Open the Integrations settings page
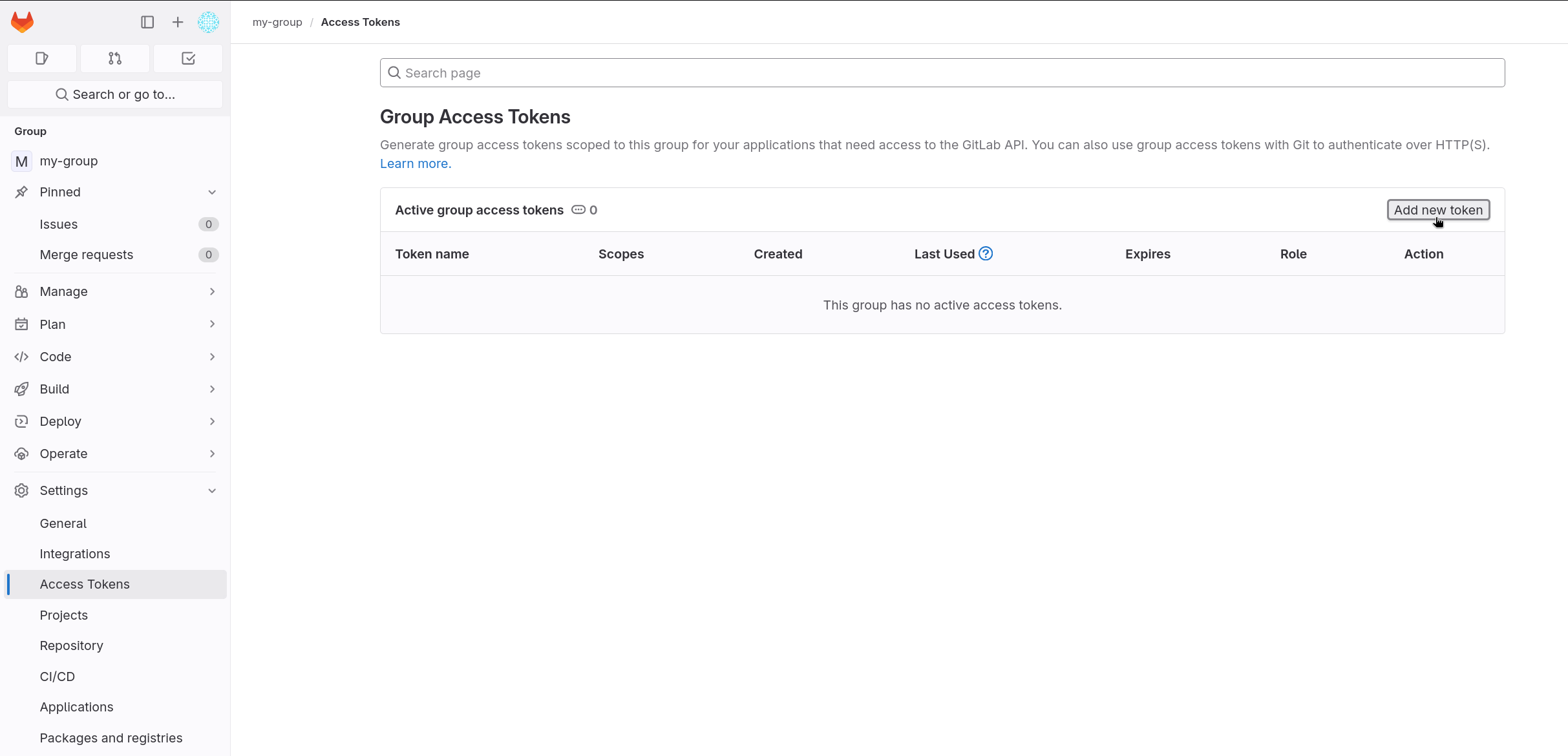The width and height of the screenshot is (1568, 756). 74,553
